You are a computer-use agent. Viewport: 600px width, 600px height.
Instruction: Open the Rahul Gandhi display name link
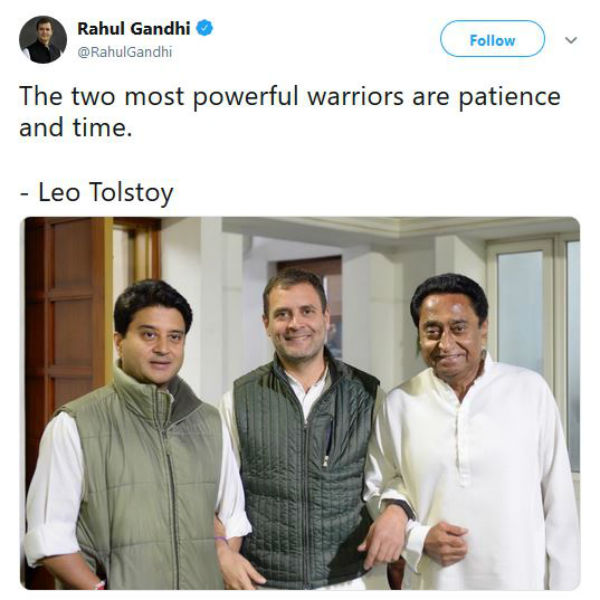coord(134,29)
